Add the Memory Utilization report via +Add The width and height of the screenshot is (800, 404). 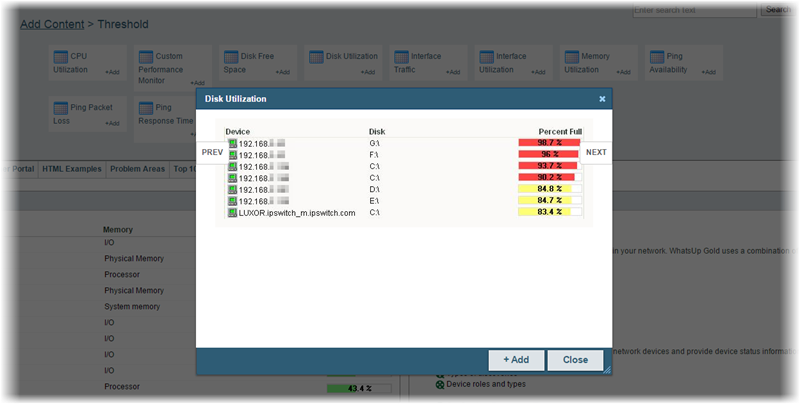tap(623, 72)
